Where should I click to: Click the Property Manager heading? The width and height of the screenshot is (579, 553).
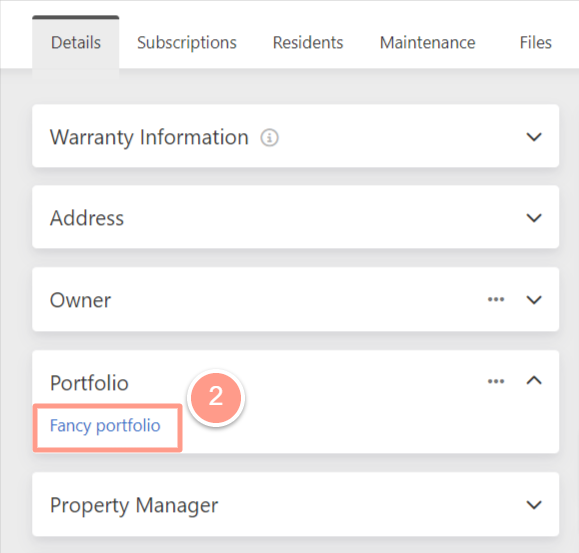coord(134,505)
